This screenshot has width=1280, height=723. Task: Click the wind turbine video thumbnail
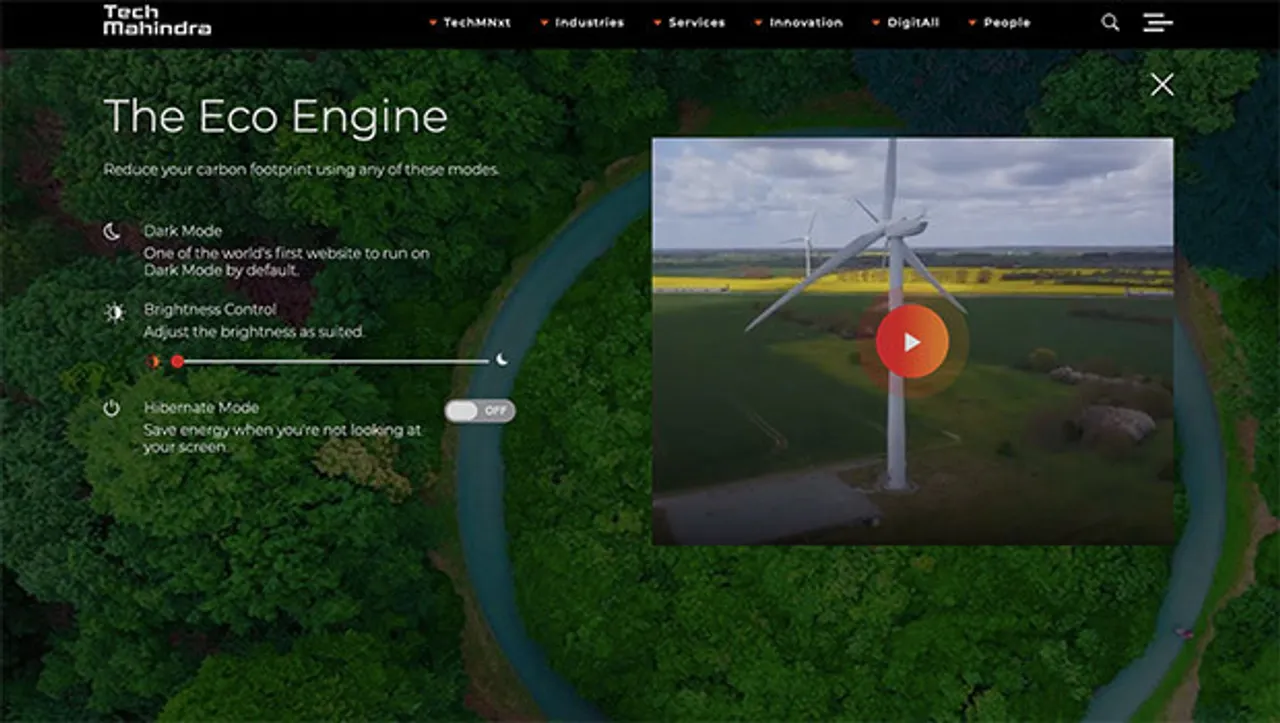point(913,341)
